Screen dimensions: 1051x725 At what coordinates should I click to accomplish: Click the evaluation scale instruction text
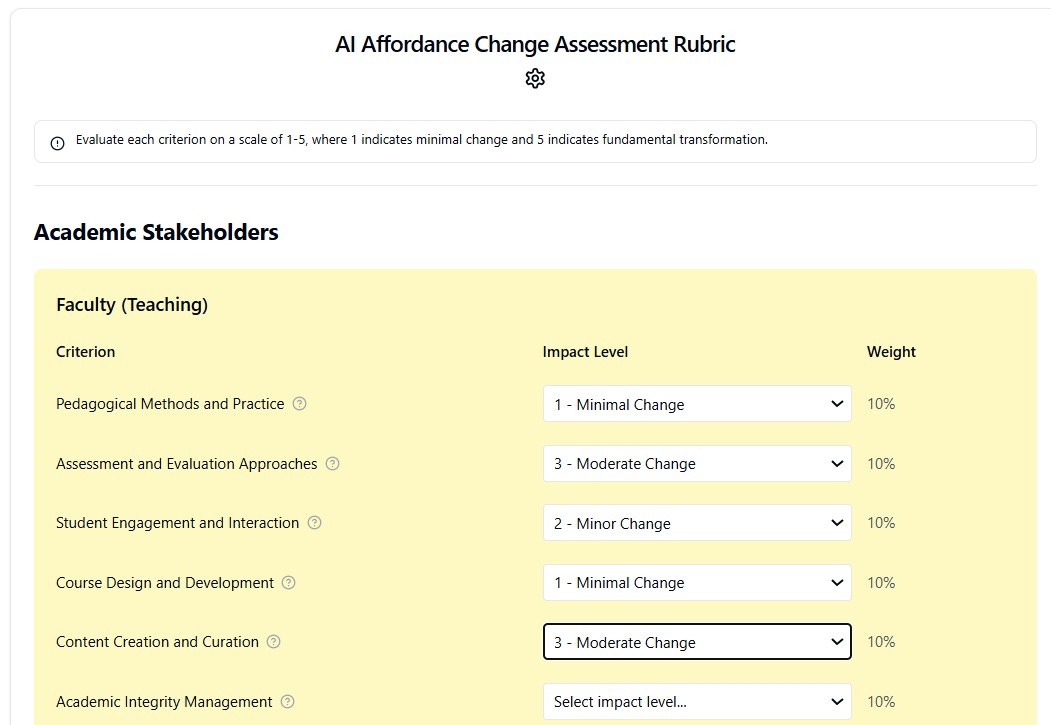pyautogui.click(x=422, y=139)
